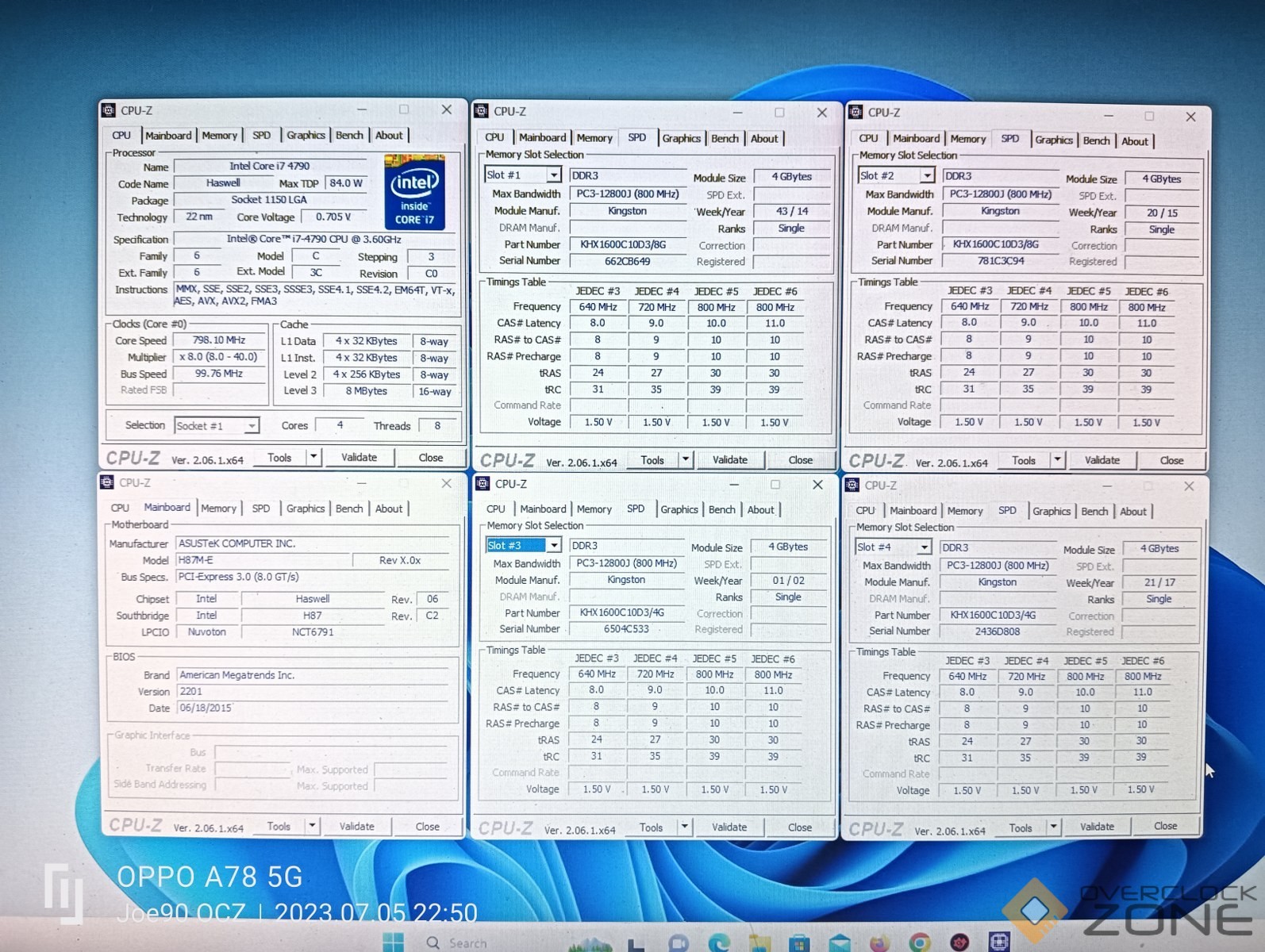This screenshot has width=1265, height=952.
Task: Click the CPU-Z title icon in the Slot #4 window
Action: coord(852,485)
